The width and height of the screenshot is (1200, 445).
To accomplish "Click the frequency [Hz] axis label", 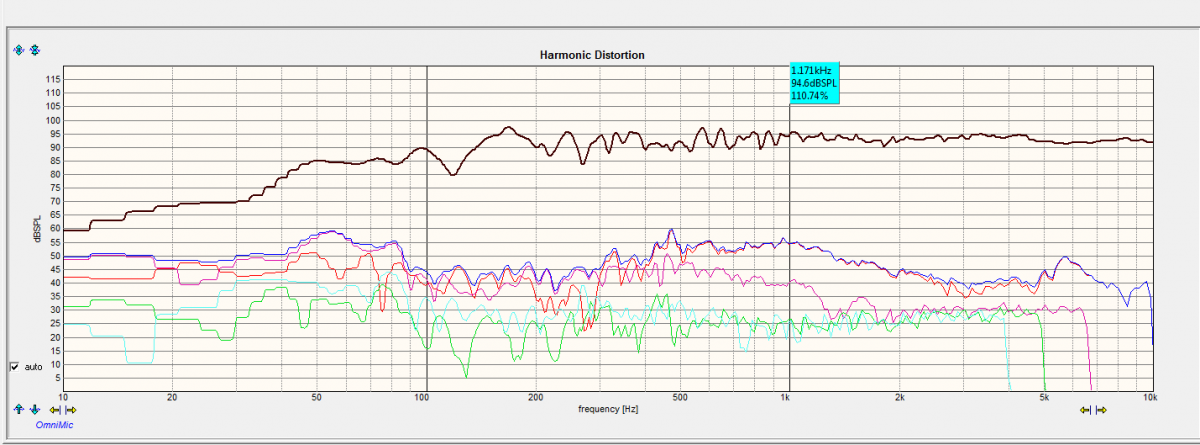I will click(x=608, y=409).
